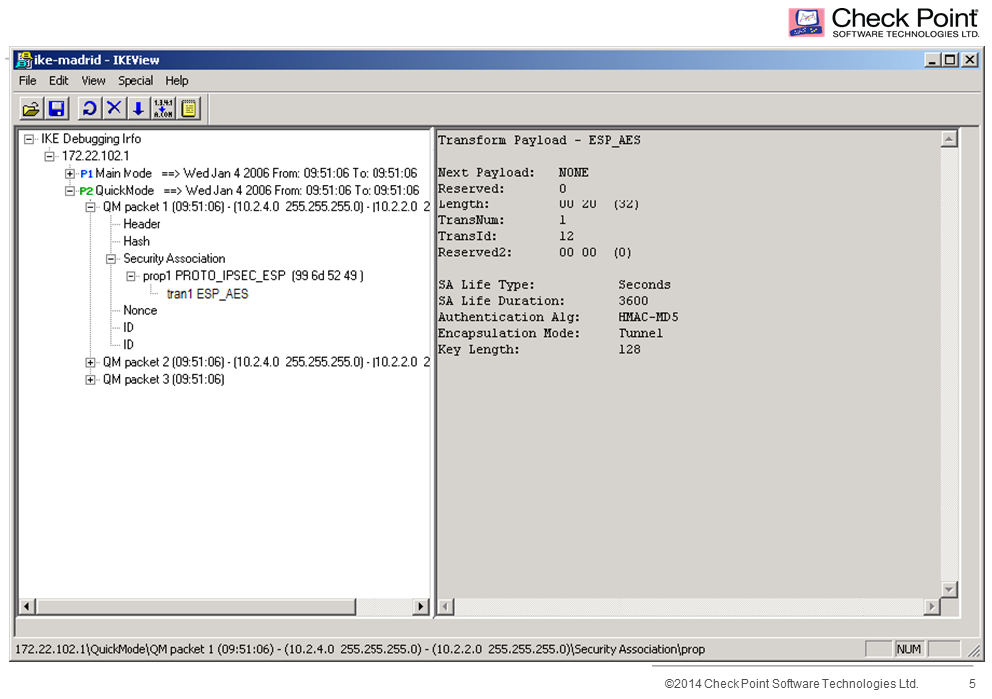This screenshot has height=699, width=992.
Task: Open the View menu
Action: pos(93,81)
